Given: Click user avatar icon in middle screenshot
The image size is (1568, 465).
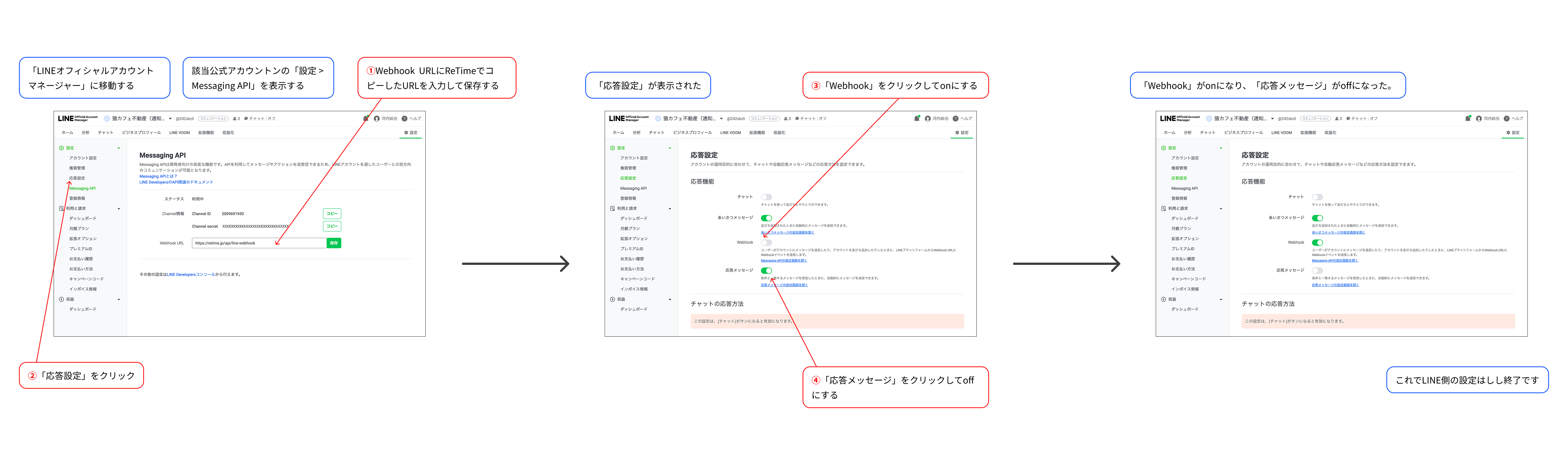Looking at the screenshot, I should pyautogui.click(x=928, y=119).
